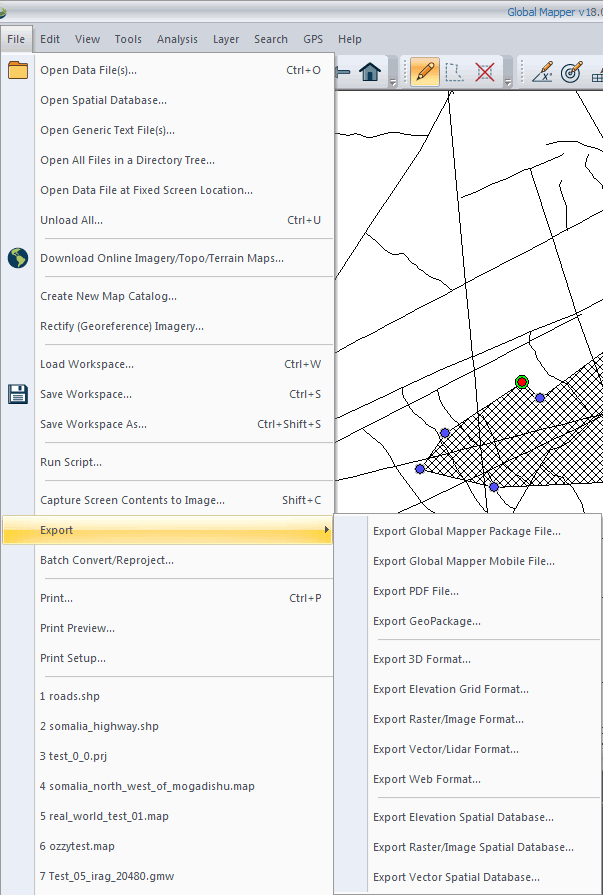The height and width of the screenshot is (895, 603).
Task: Click the Home view toolbar icon
Action: point(369,72)
